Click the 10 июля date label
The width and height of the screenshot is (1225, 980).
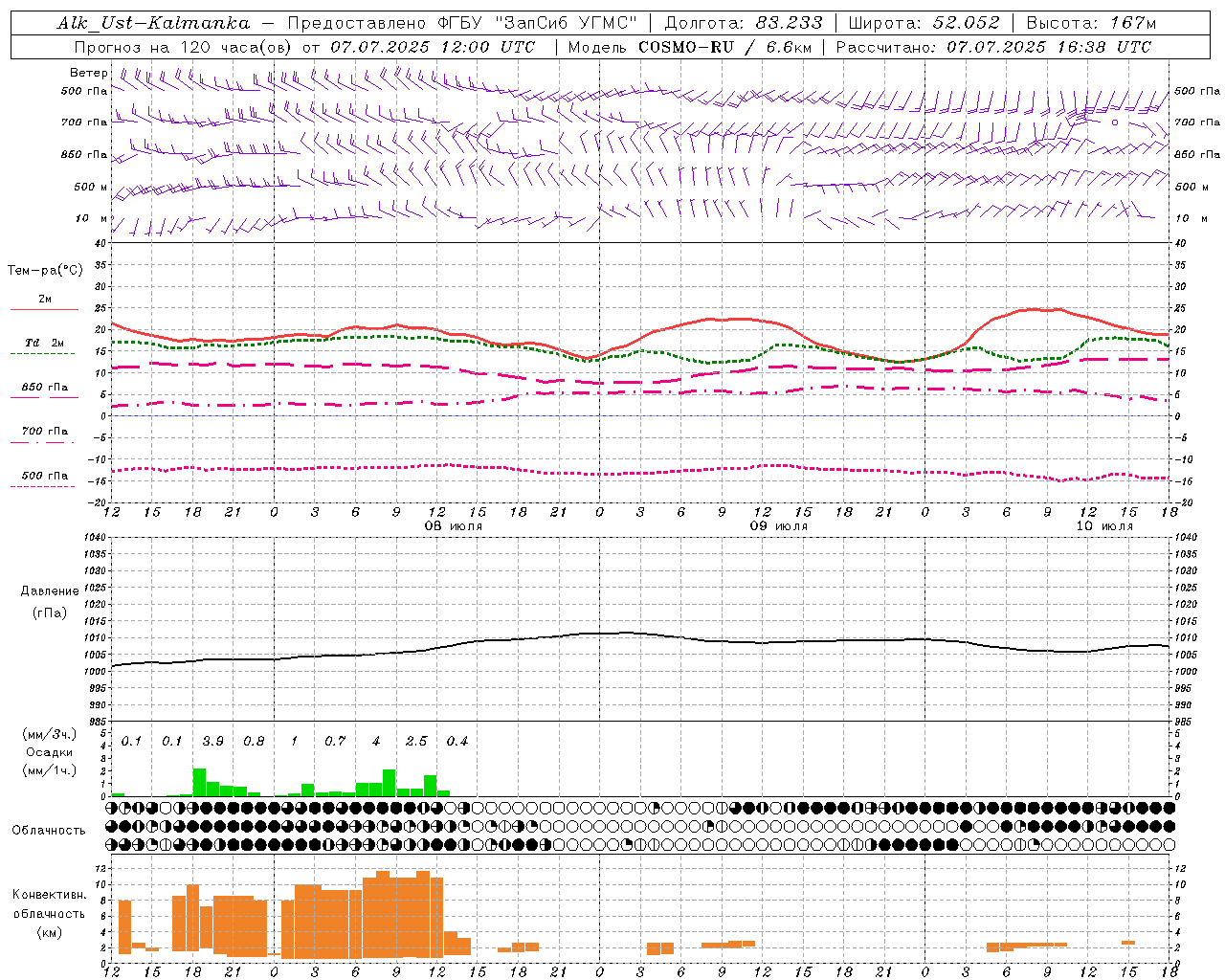(x=1104, y=526)
